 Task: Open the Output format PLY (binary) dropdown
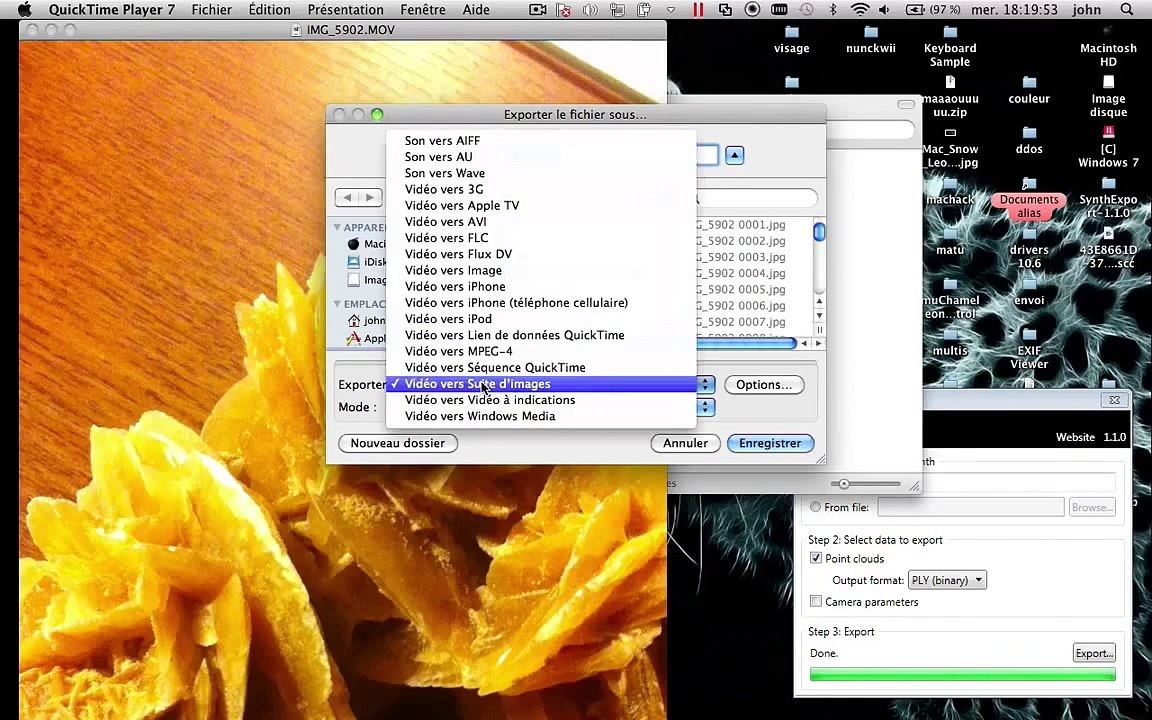[x=947, y=580]
